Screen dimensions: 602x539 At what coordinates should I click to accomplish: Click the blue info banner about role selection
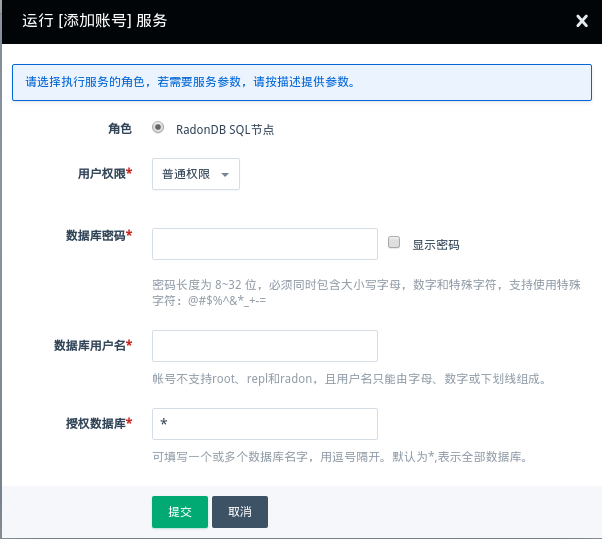point(300,82)
